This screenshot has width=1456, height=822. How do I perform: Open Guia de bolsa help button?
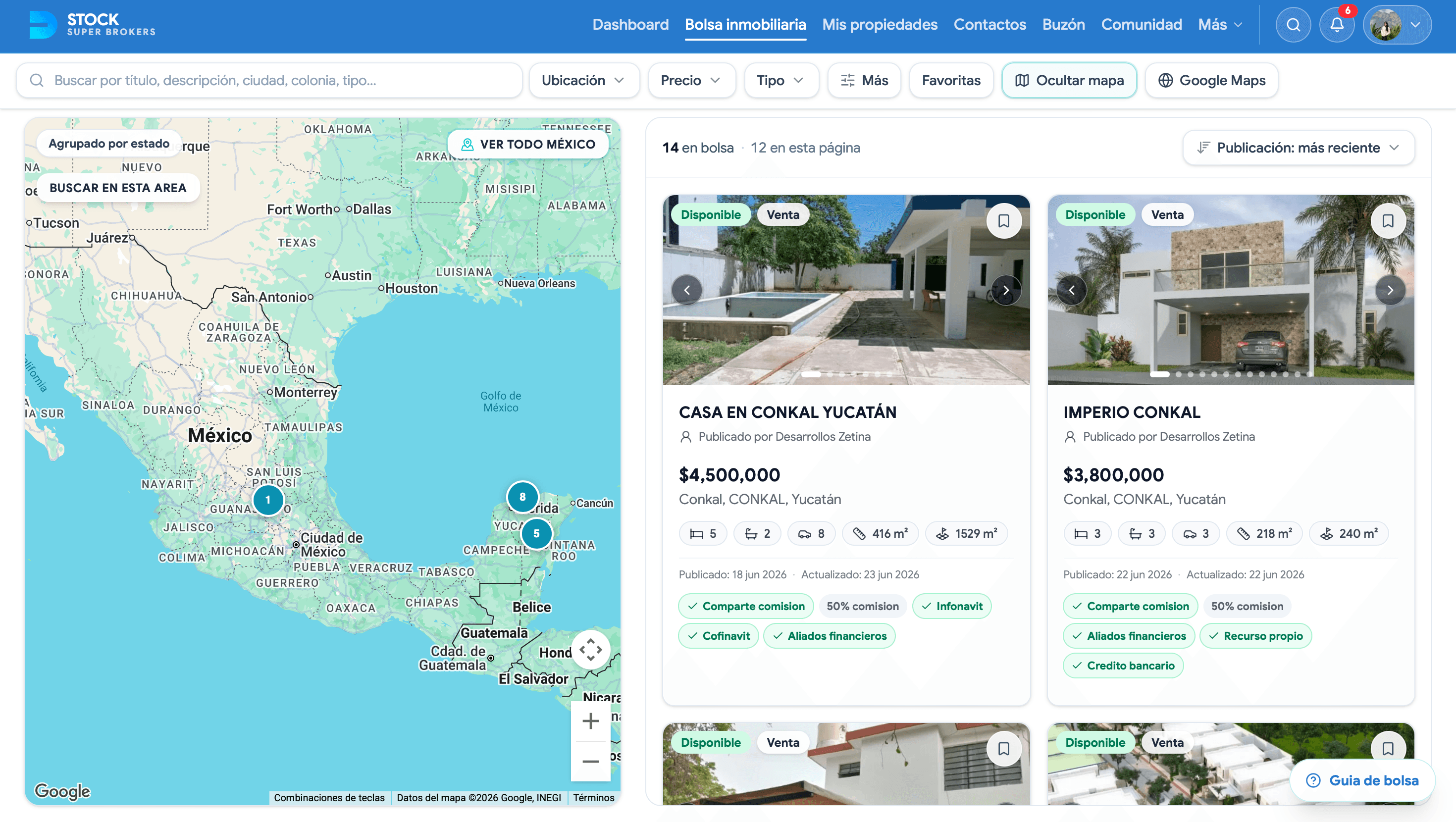coord(1362,780)
